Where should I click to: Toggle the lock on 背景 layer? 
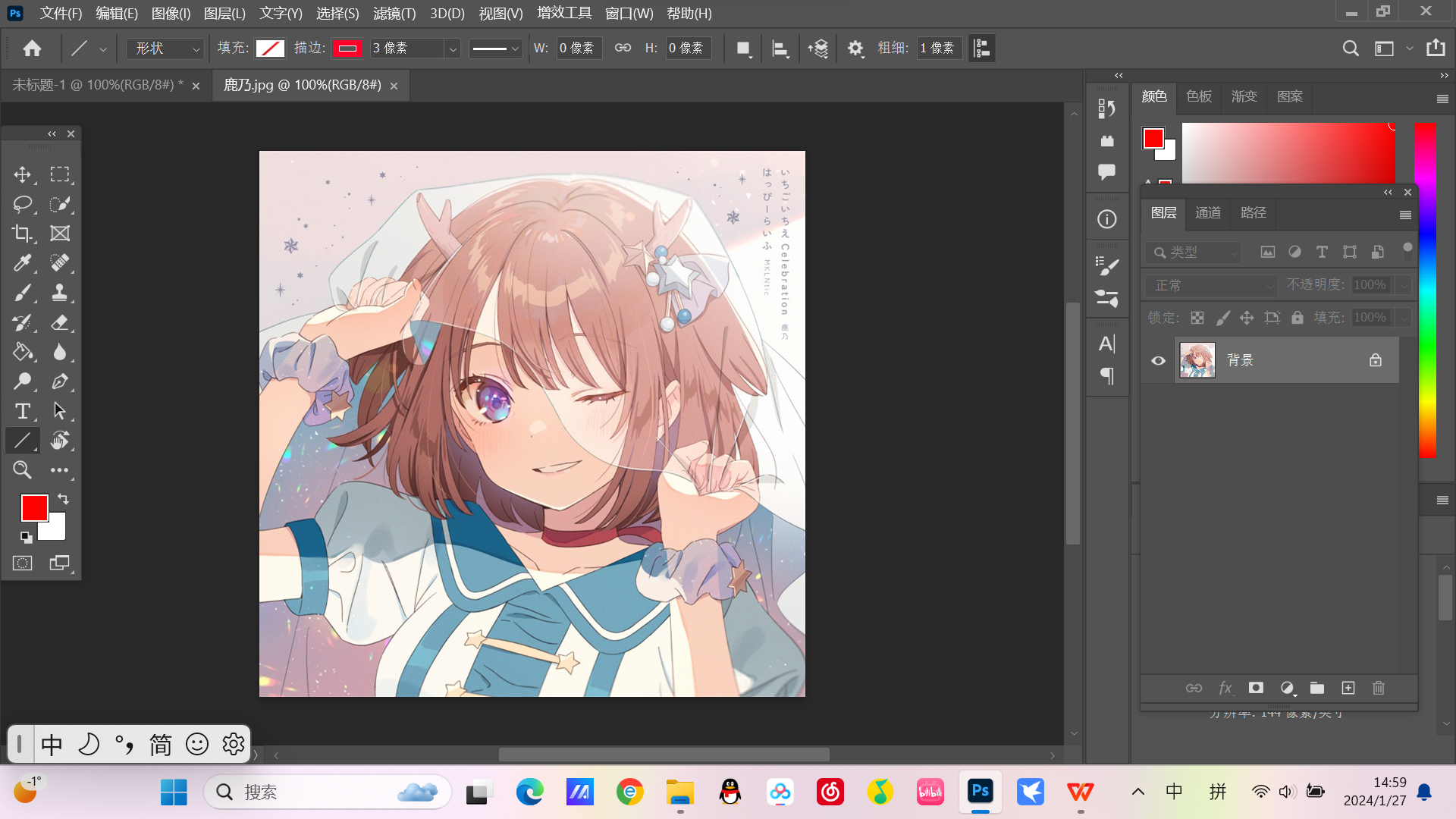[1376, 360]
